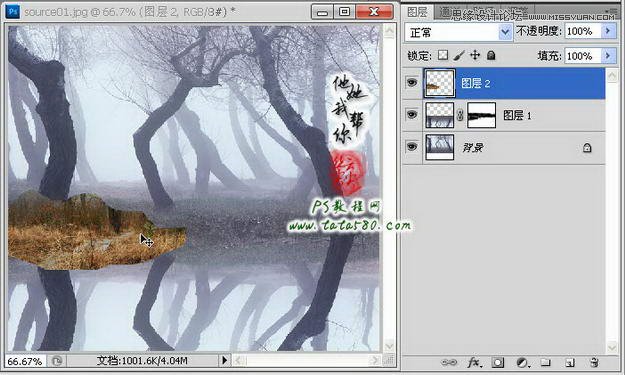Viewport: 625px width, 375px height.
Task: Open the 填充 fill slider arrow
Action: coord(608,55)
